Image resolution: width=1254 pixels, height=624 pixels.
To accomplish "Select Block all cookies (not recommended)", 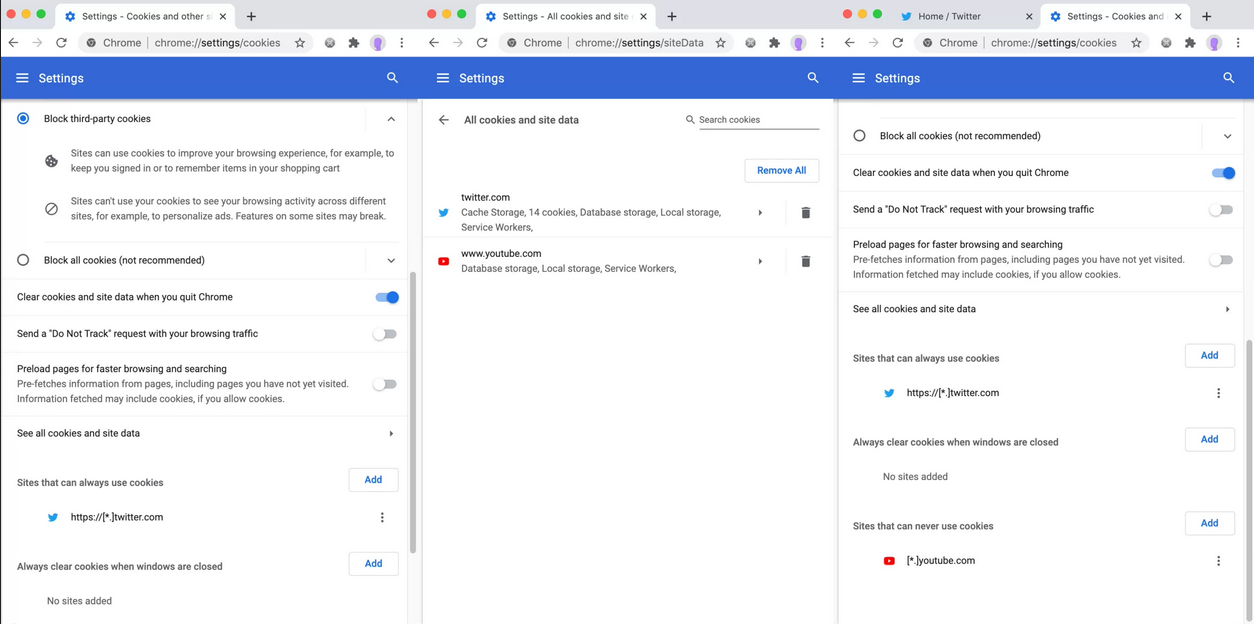I will [x=23, y=259].
